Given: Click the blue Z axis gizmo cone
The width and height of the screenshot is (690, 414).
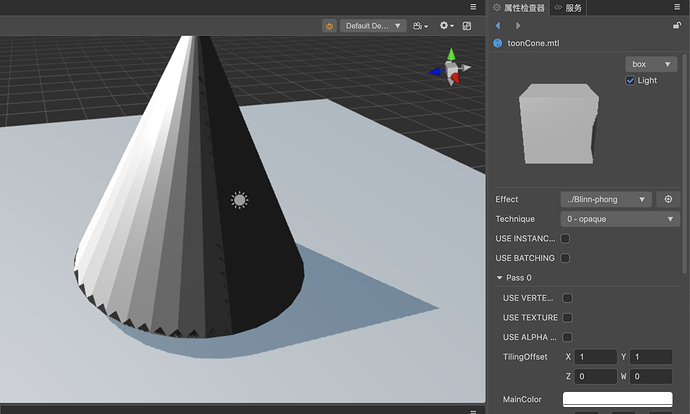Looking at the screenshot, I should click(435, 71).
